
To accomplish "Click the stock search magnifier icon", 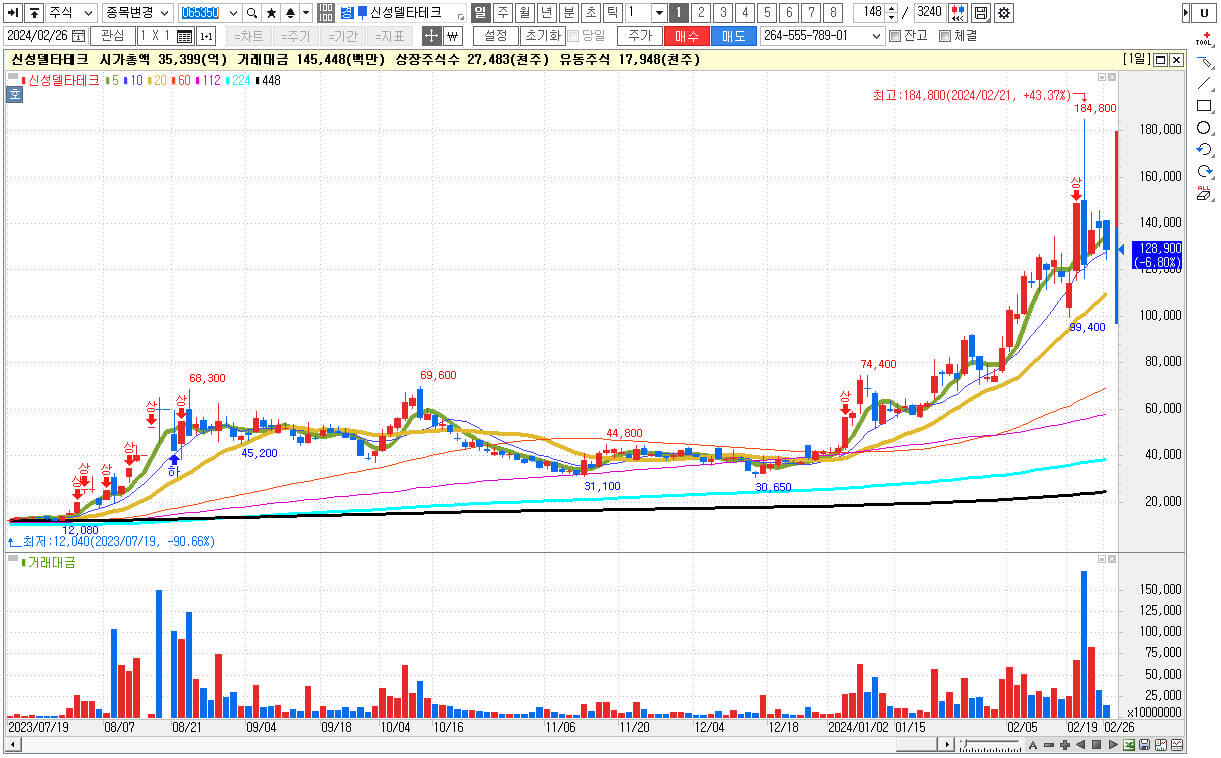I will pos(252,13).
